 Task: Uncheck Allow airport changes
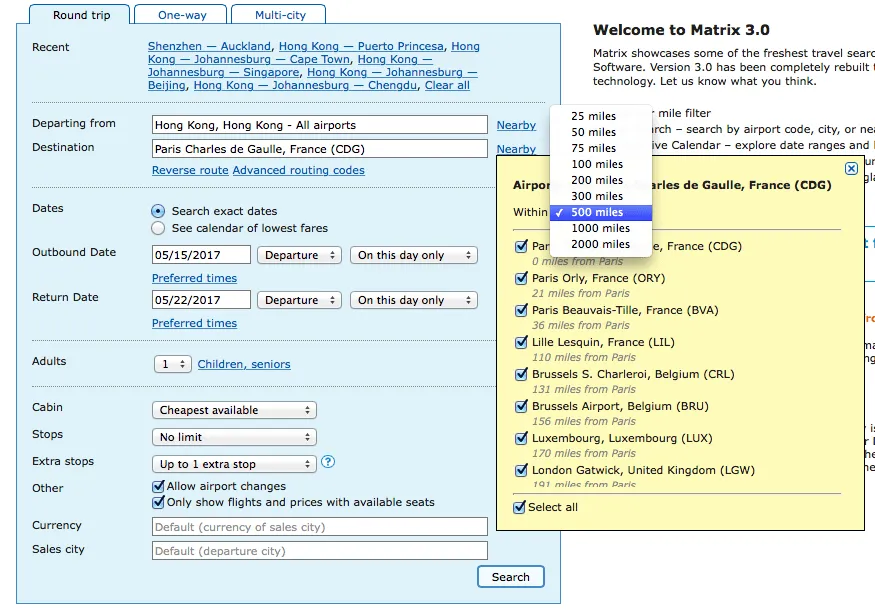click(158, 486)
